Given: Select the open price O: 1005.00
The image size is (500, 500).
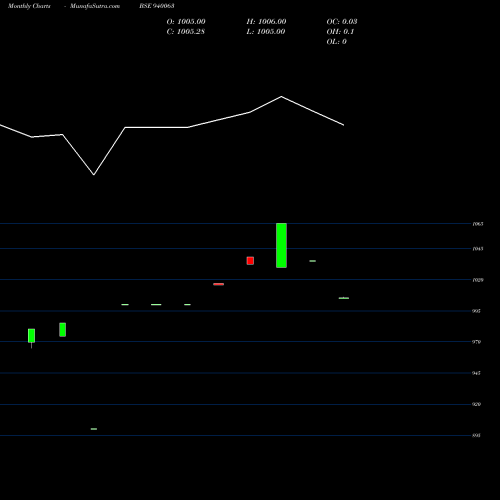Looking at the screenshot, I should pyautogui.click(x=186, y=22).
